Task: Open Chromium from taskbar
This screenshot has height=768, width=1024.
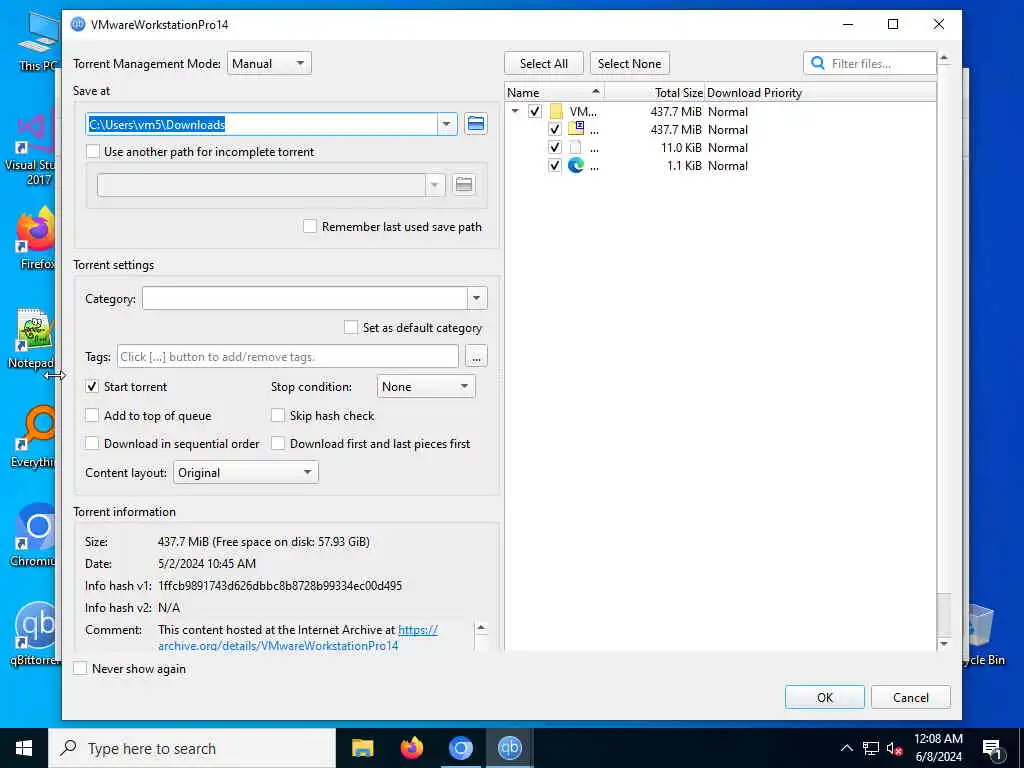Action: click(460, 748)
